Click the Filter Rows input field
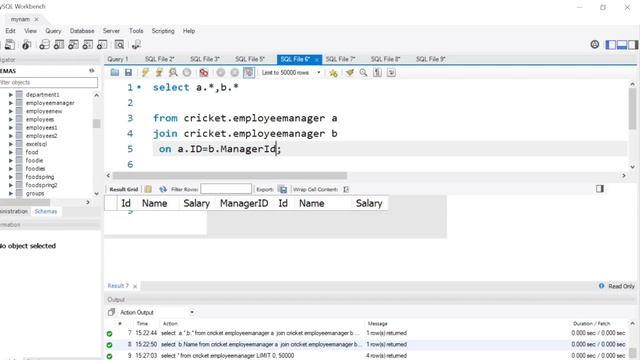The width and height of the screenshot is (640, 360). [226, 189]
